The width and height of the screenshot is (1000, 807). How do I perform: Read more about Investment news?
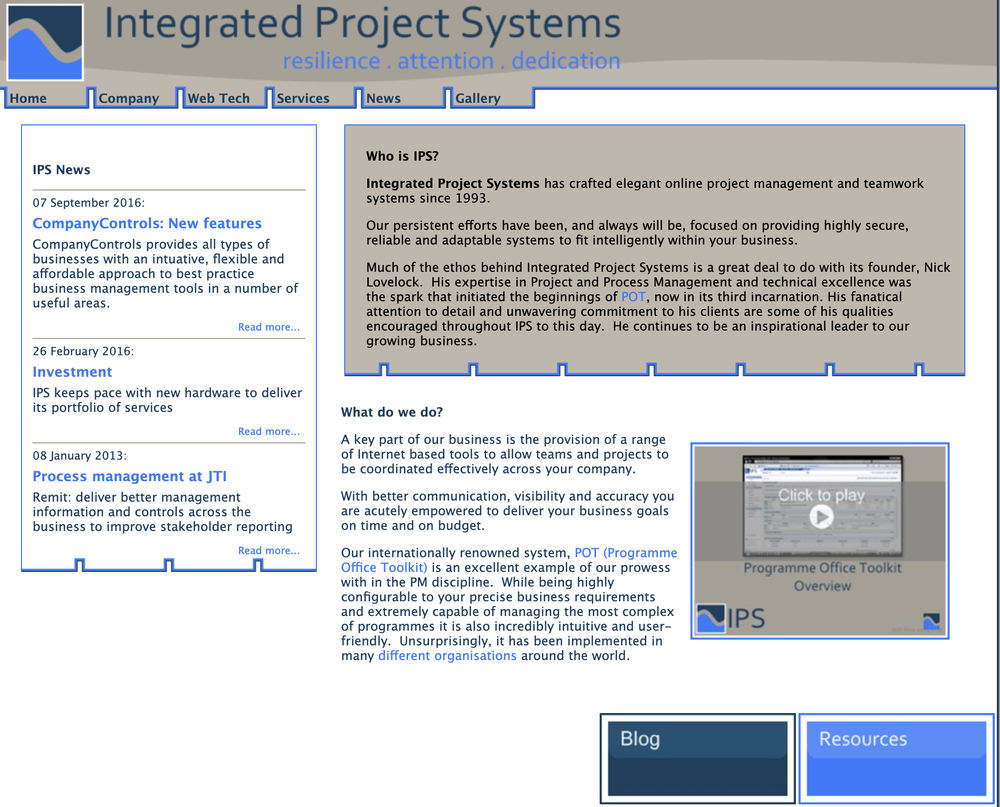coord(268,432)
